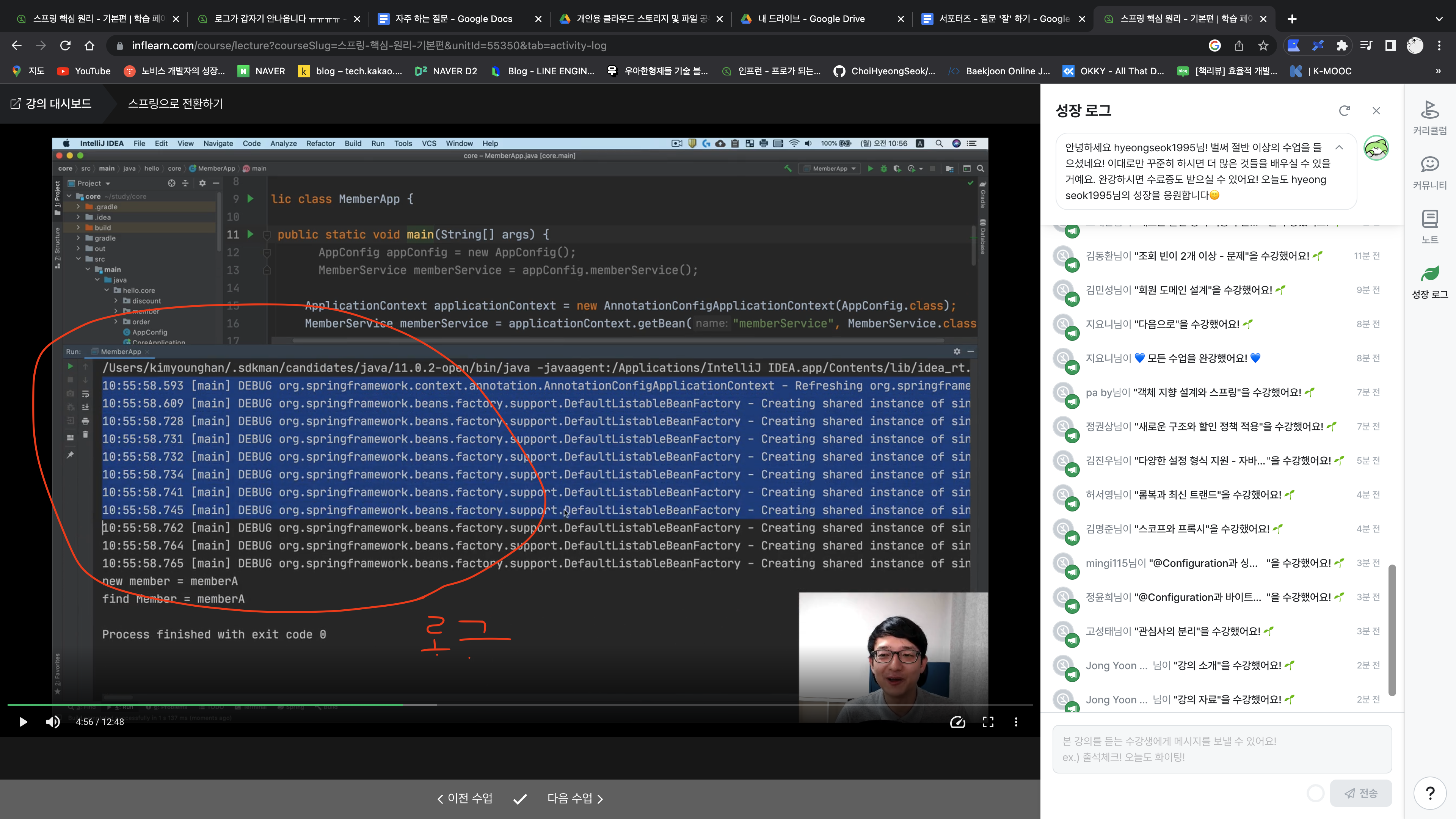Seek along the video progress bar
This screenshot has width=1456, height=819.
click(x=519, y=705)
